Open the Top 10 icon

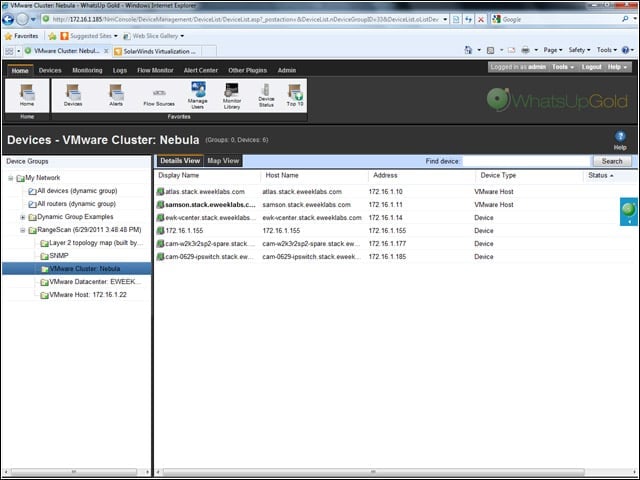pos(295,95)
